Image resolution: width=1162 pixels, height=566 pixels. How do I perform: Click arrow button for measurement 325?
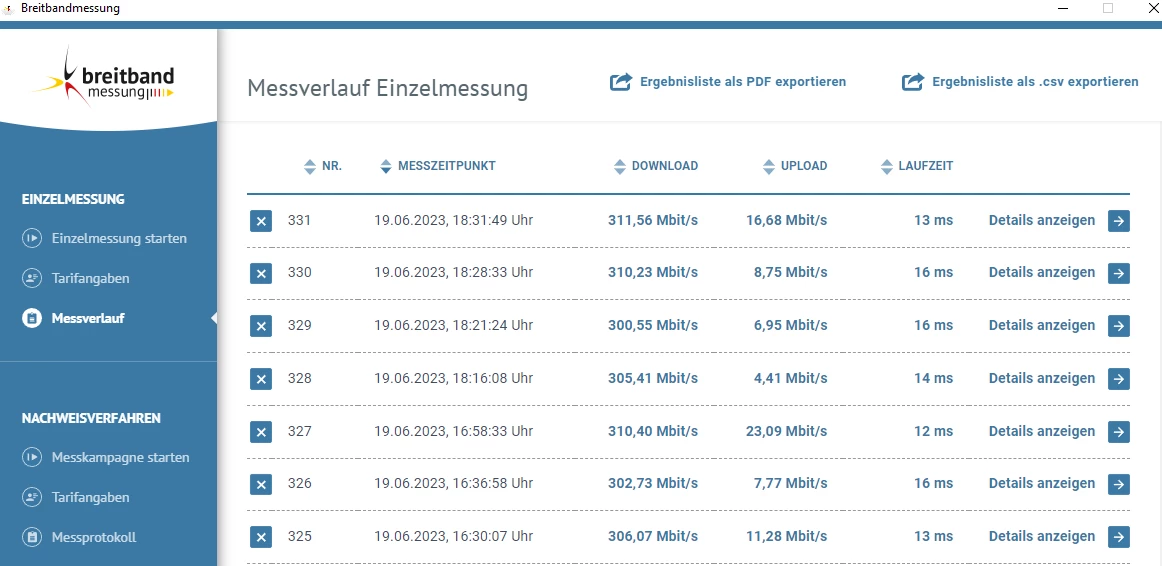[1118, 536]
